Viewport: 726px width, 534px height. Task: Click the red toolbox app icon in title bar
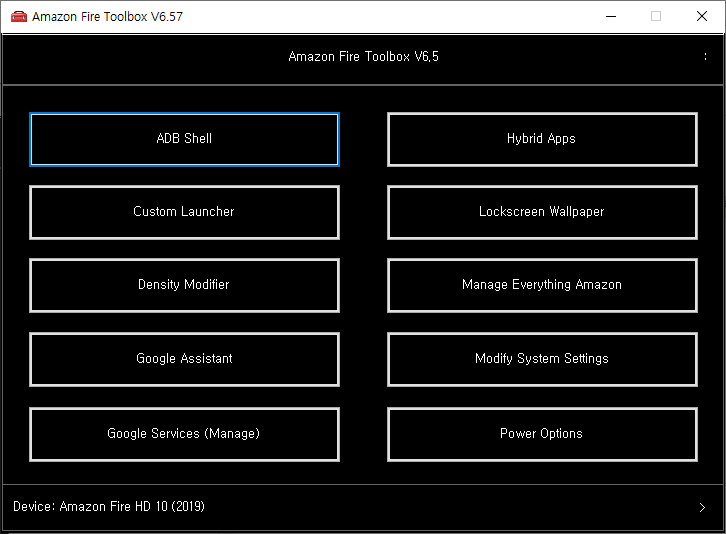[x=19, y=17]
